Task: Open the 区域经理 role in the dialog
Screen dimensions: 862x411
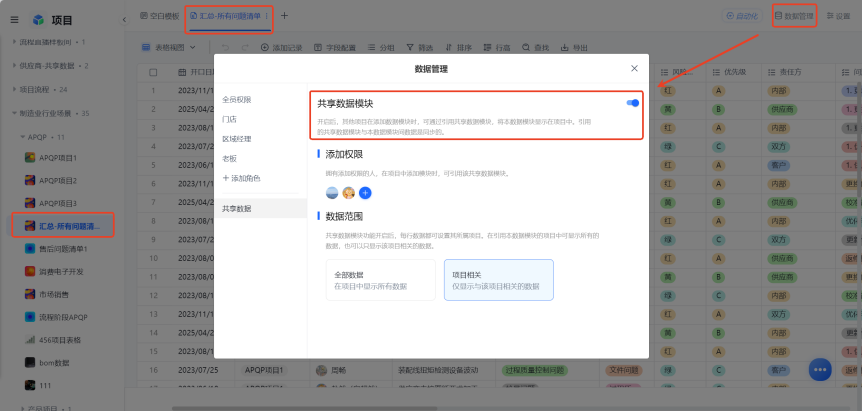Action: (237, 139)
